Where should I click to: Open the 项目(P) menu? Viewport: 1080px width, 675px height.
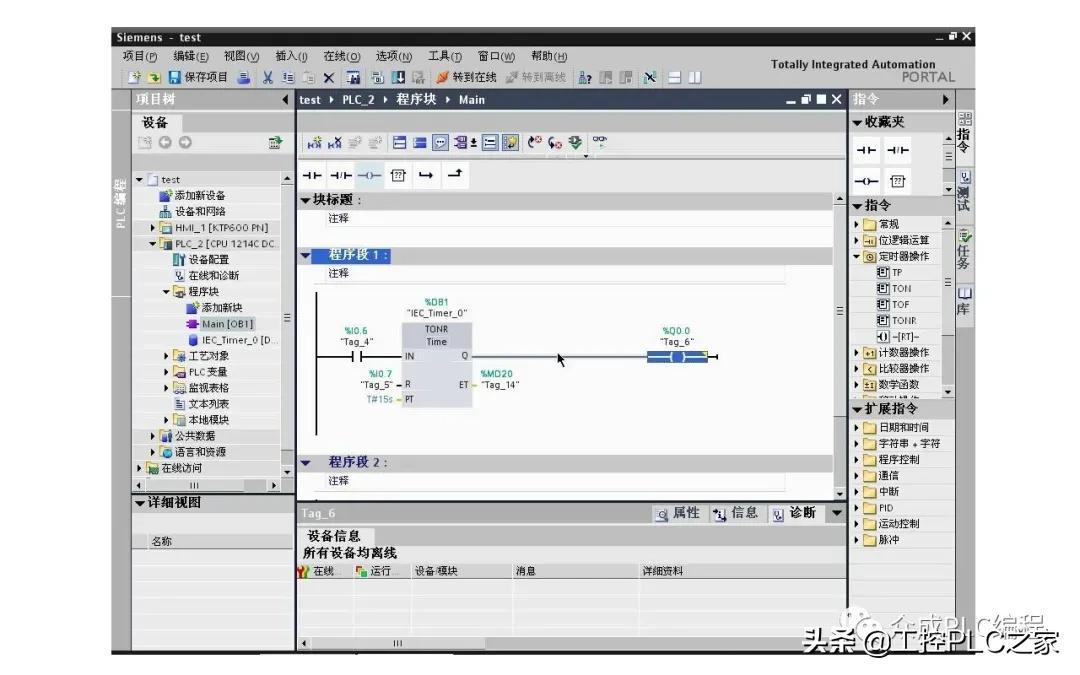[x=140, y=56]
